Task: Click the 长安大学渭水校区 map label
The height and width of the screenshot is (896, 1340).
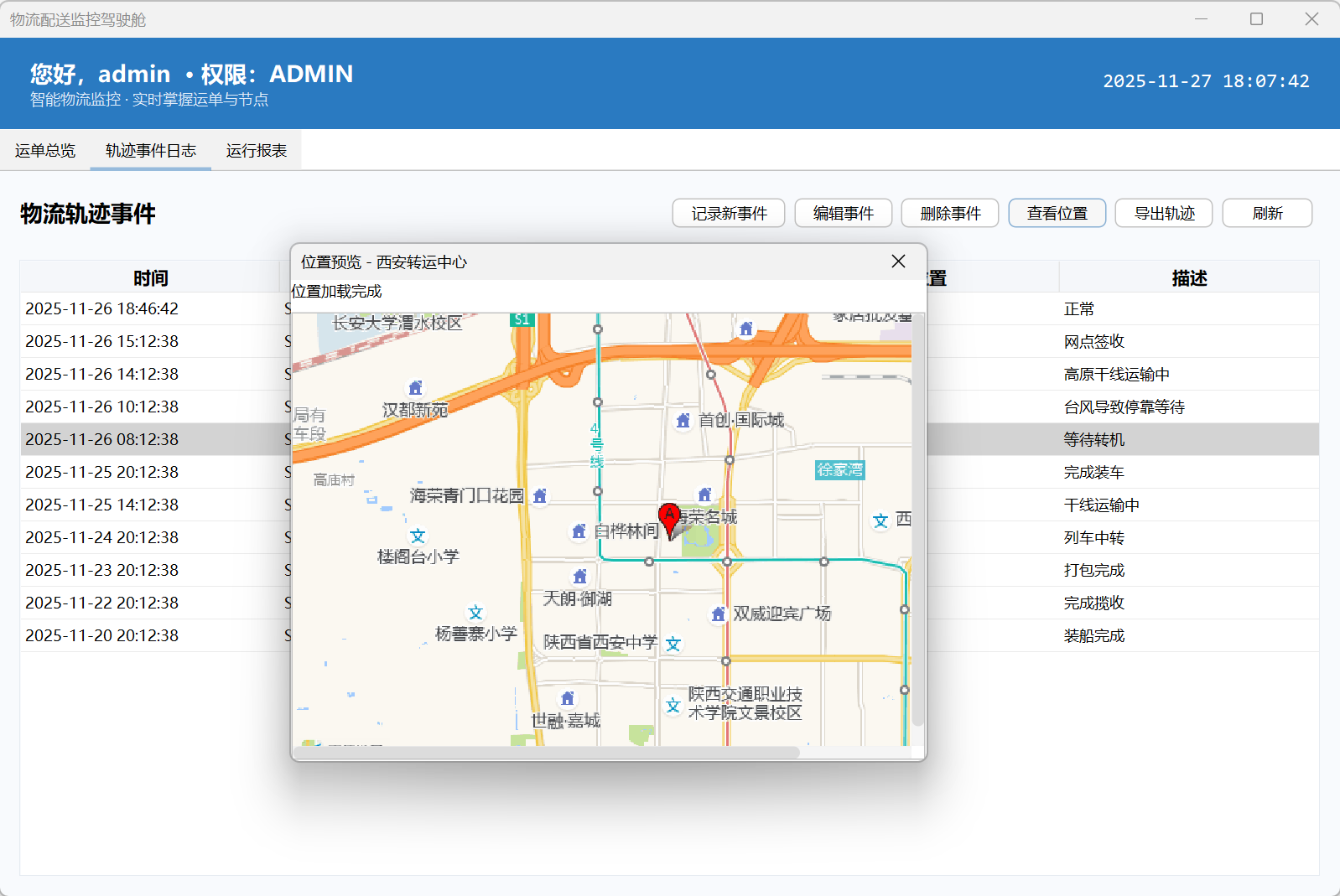Action: pyautogui.click(x=397, y=323)
